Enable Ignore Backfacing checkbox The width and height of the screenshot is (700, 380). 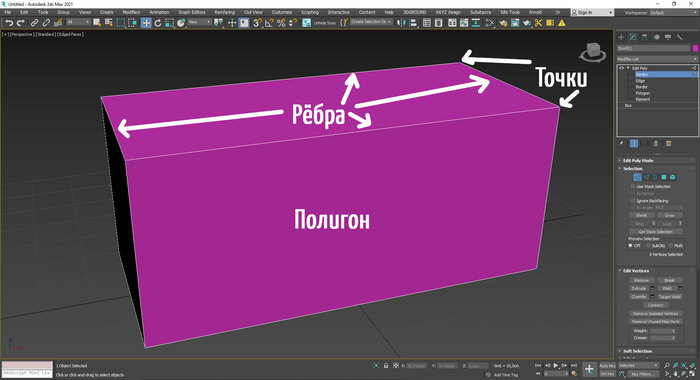(633, 200)
